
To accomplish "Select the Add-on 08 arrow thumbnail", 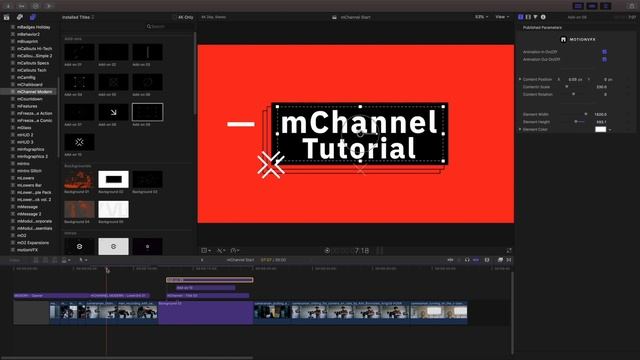I will (x=113, y=112).
